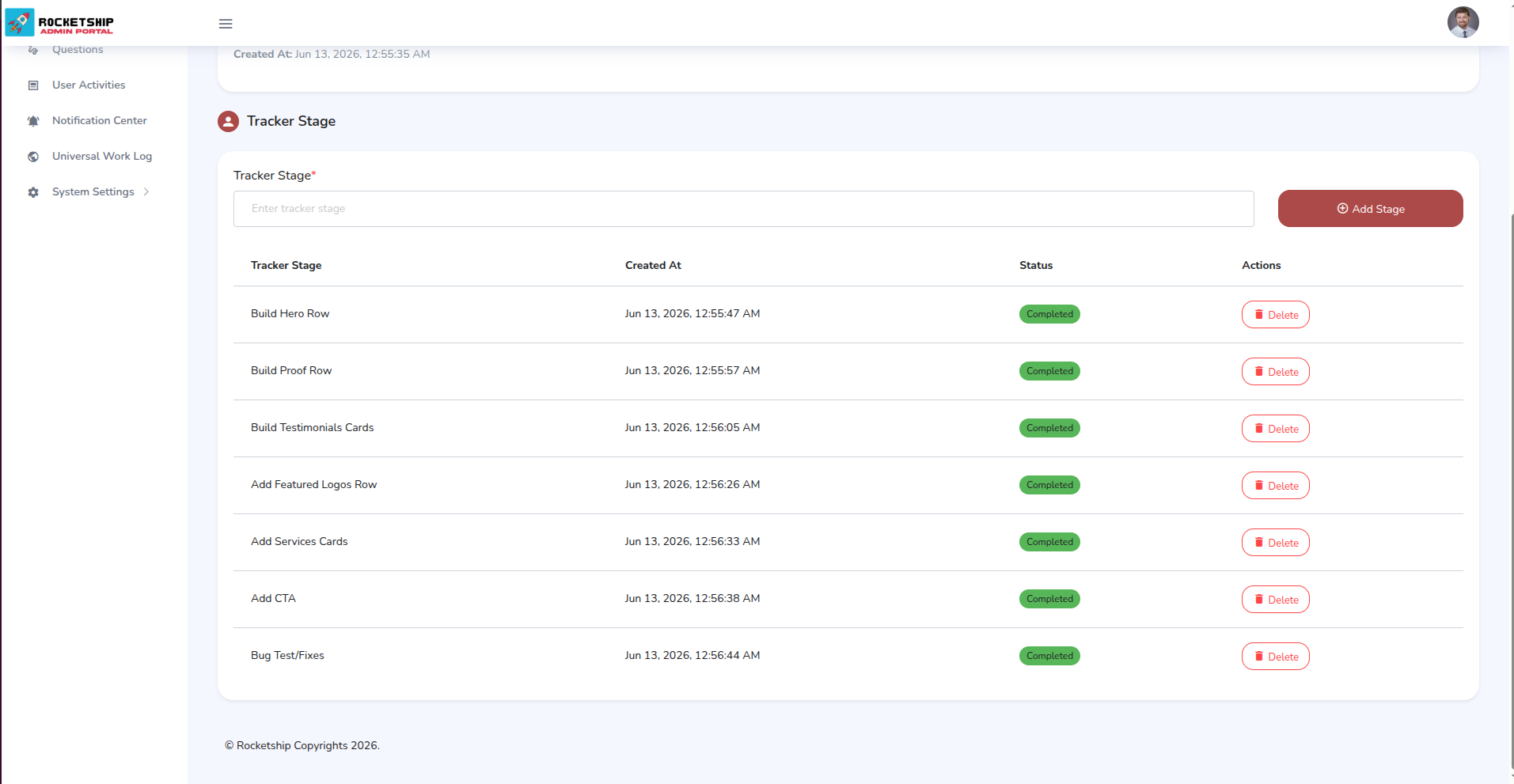Open Notification Center in the sidebar
Viewport: 1514px width, 784px height.
point(100,120)
